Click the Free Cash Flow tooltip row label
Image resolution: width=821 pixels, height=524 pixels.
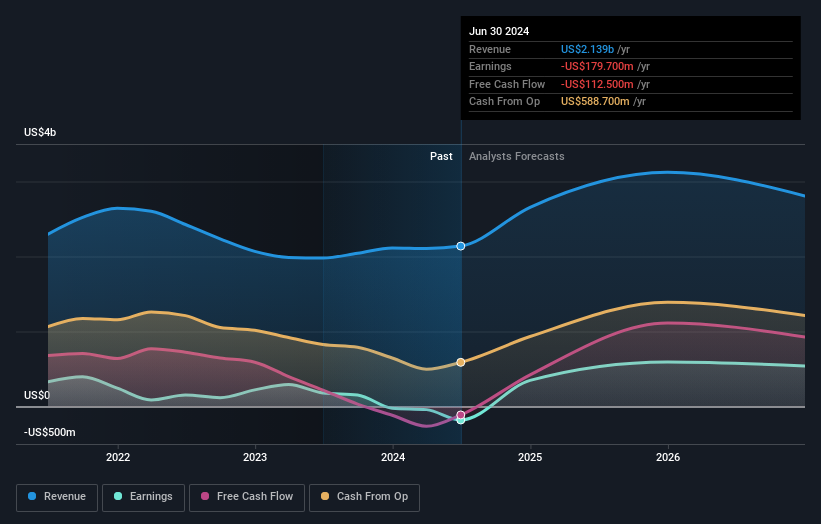[x=507, y=84]
